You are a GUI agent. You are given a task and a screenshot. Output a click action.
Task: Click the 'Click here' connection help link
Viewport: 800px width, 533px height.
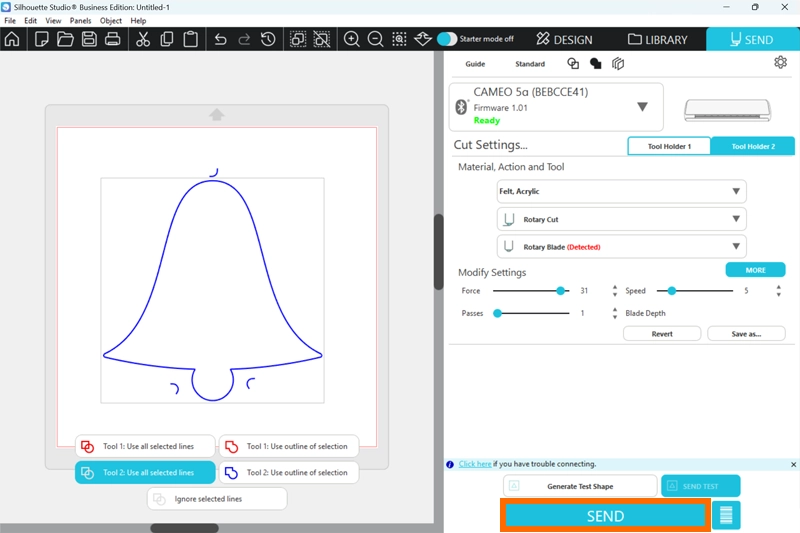(x=475, y=464)
